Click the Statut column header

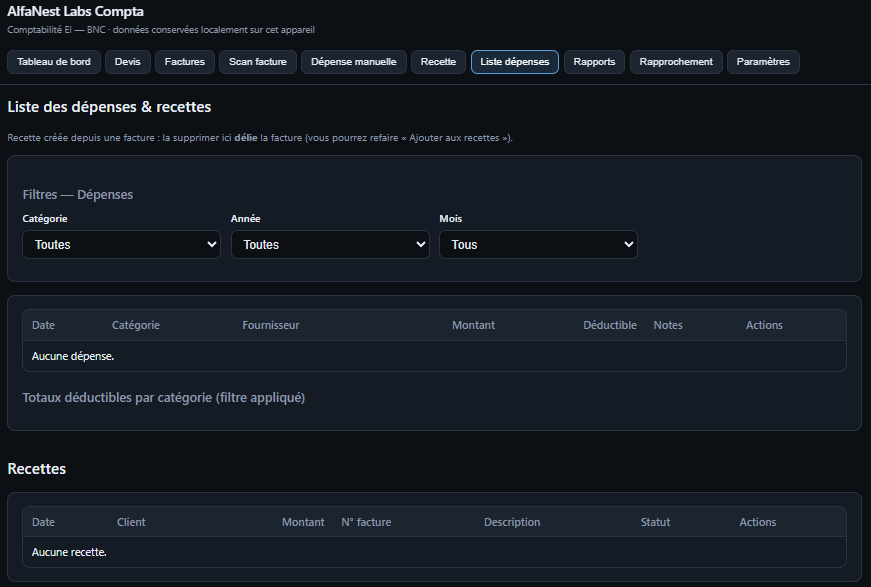[655, 522]
